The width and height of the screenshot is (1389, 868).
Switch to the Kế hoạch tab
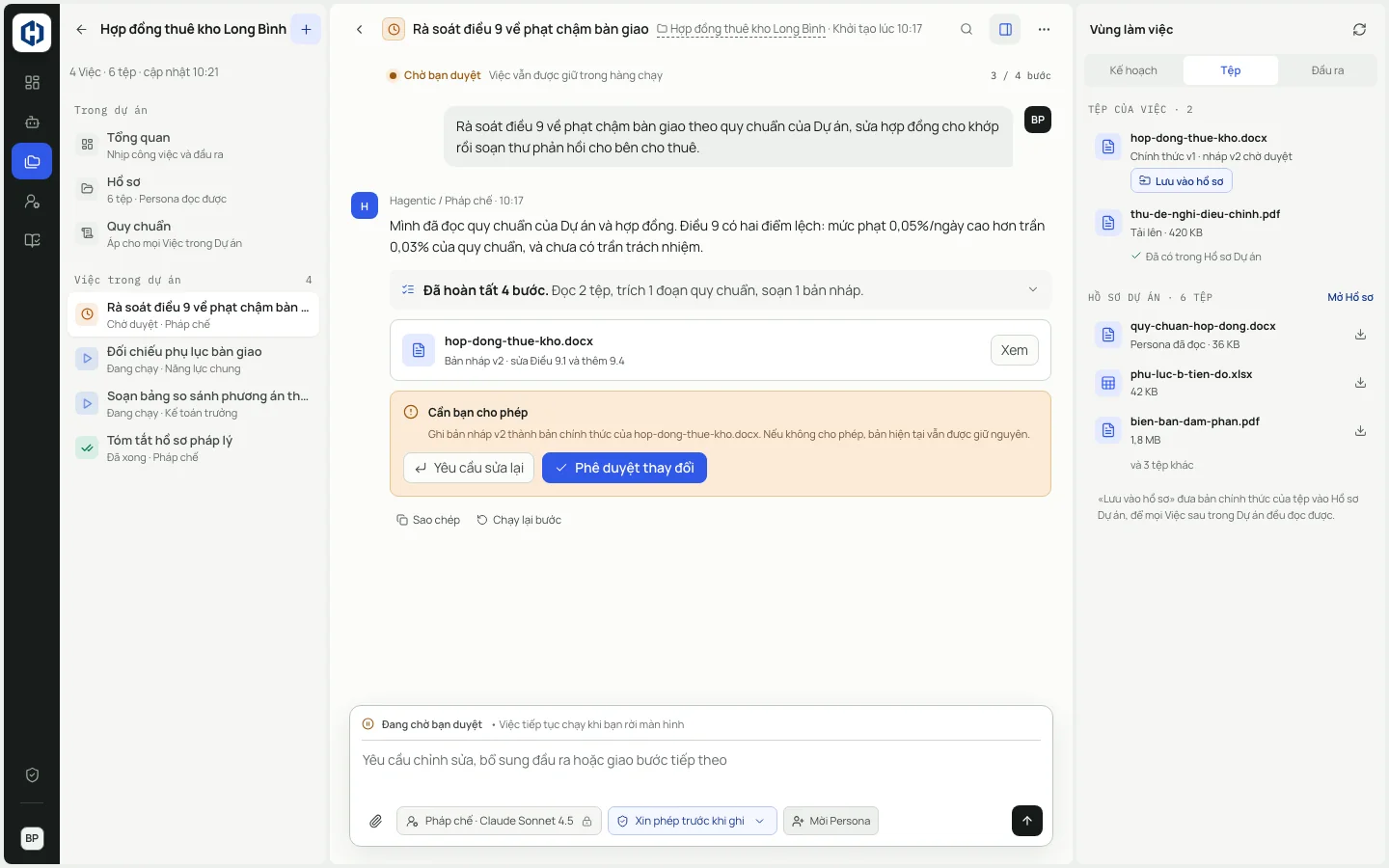1133,70
